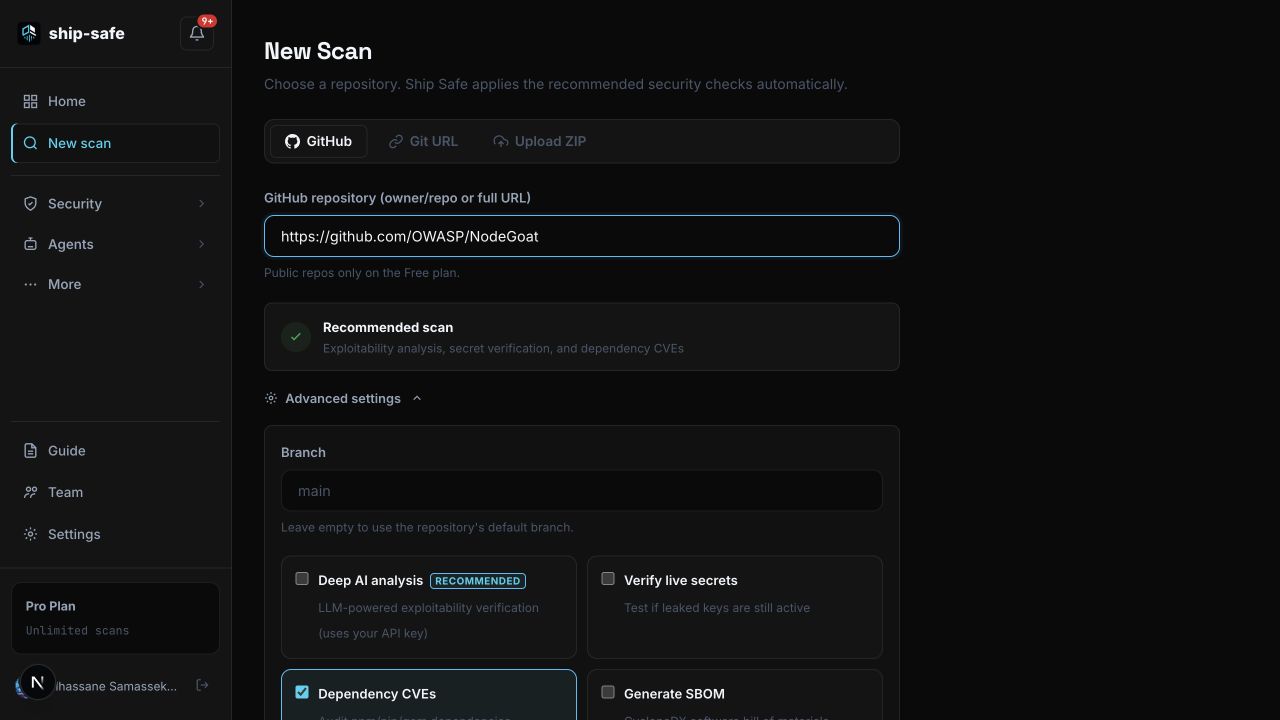Expand the Agents submenu chevron
This screenshot has width=1280, height=720.
(x=201, y=244)
